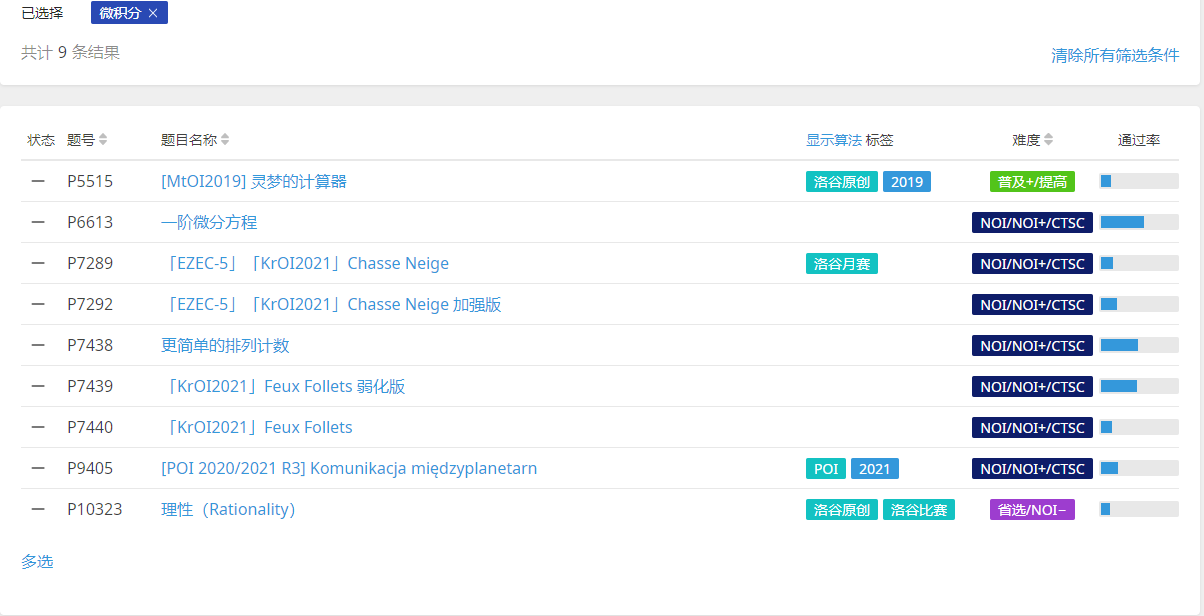Click the status dash for P7439
This screenshot has width=1204, height=616.
tap(38, 386)
